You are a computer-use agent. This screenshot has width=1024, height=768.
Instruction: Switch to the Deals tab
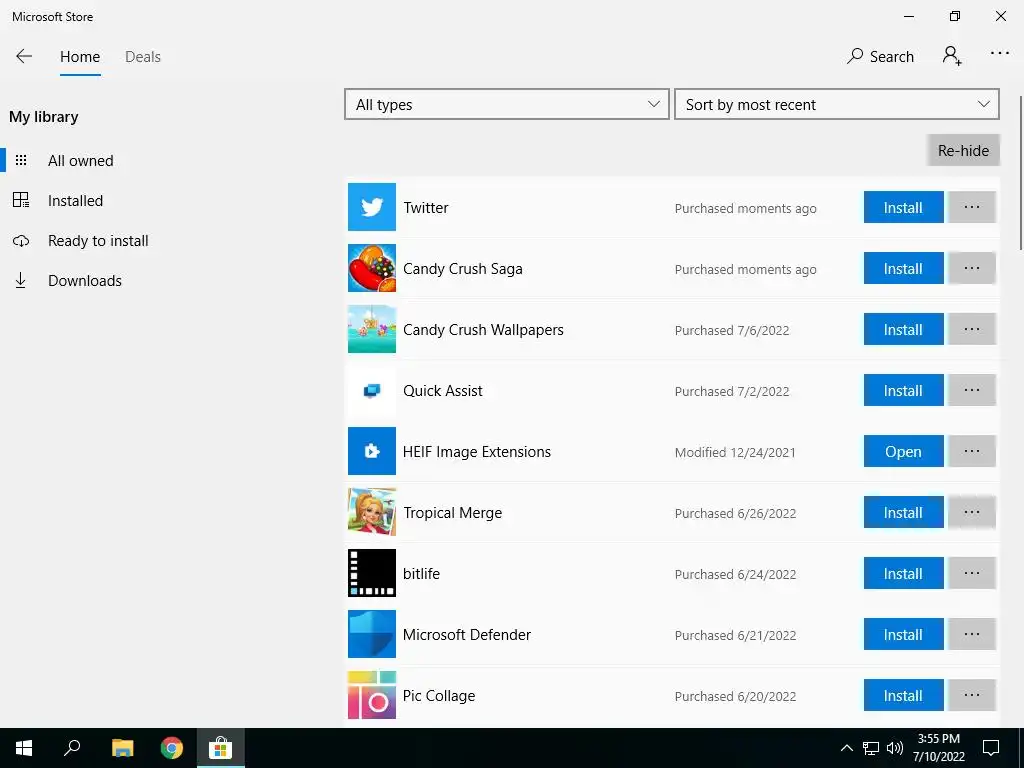pos(142,57)
